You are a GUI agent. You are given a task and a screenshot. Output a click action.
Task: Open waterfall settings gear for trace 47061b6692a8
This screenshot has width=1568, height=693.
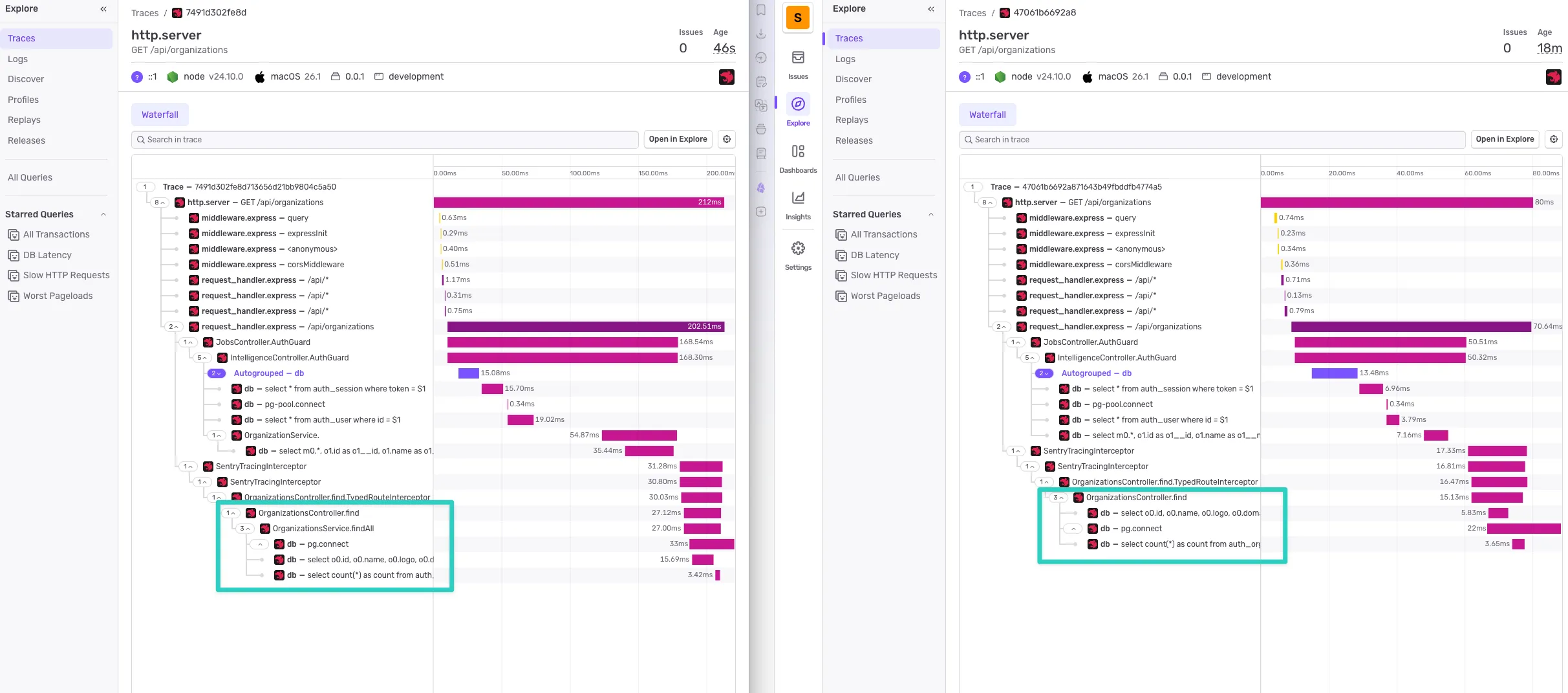point(1554,139)
